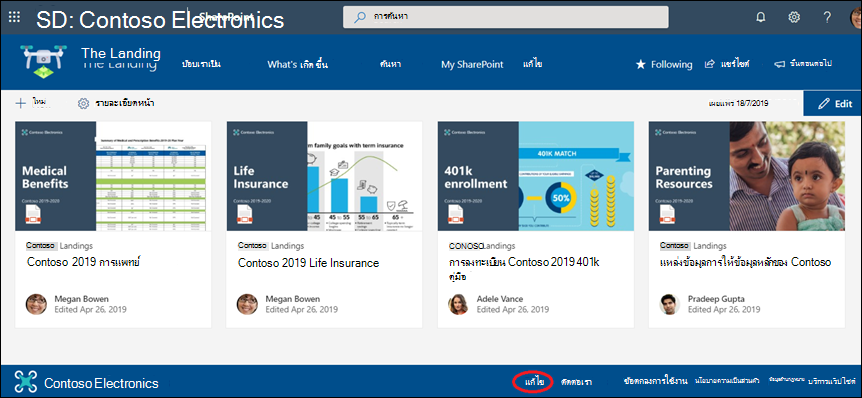Click the pencil icon on Edit button
The image size is (862, 398).
[824, 103]
